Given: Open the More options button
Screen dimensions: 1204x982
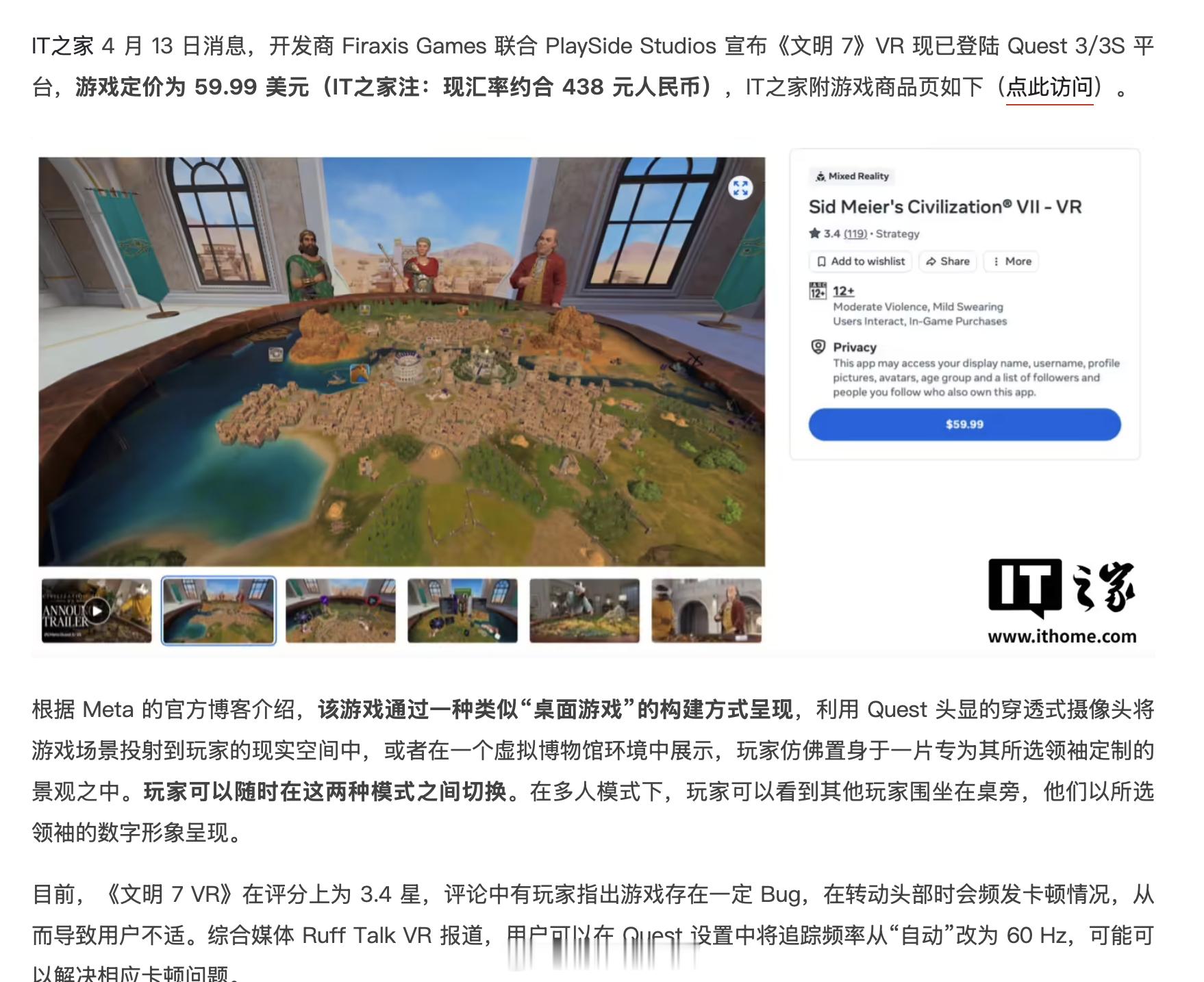Looking at the screenshot, I should point(1011,262).
